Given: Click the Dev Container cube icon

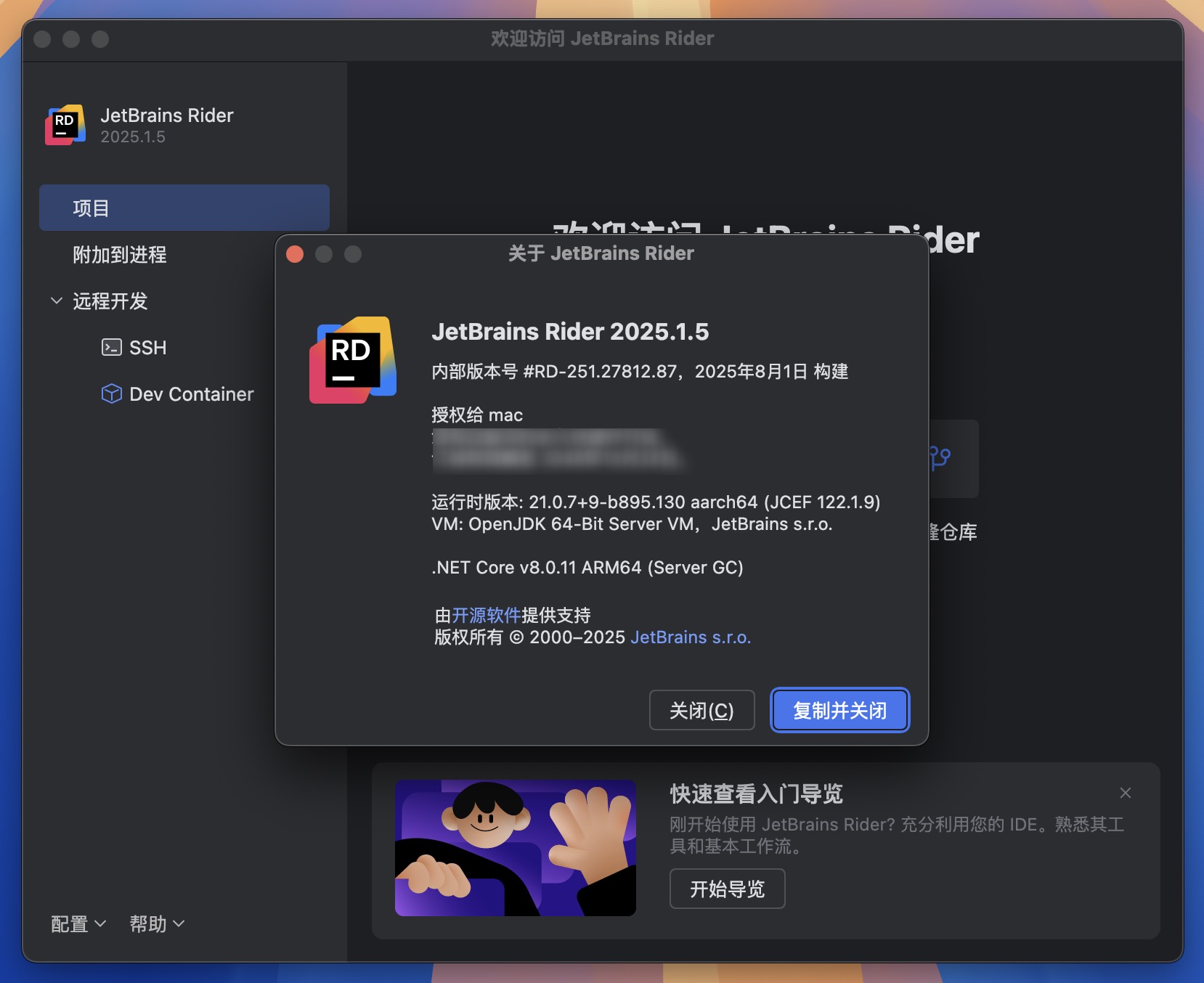Looking at the screenshot, I should pos(111,393).
